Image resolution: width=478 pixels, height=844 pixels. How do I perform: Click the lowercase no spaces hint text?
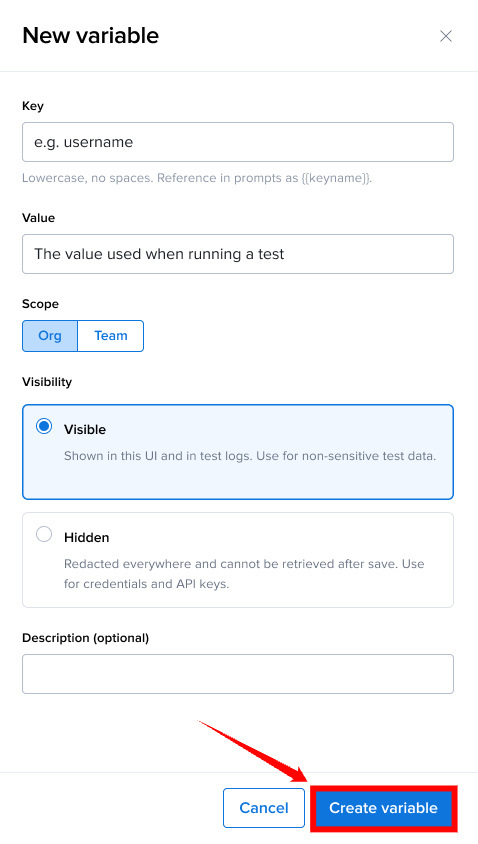197,178
